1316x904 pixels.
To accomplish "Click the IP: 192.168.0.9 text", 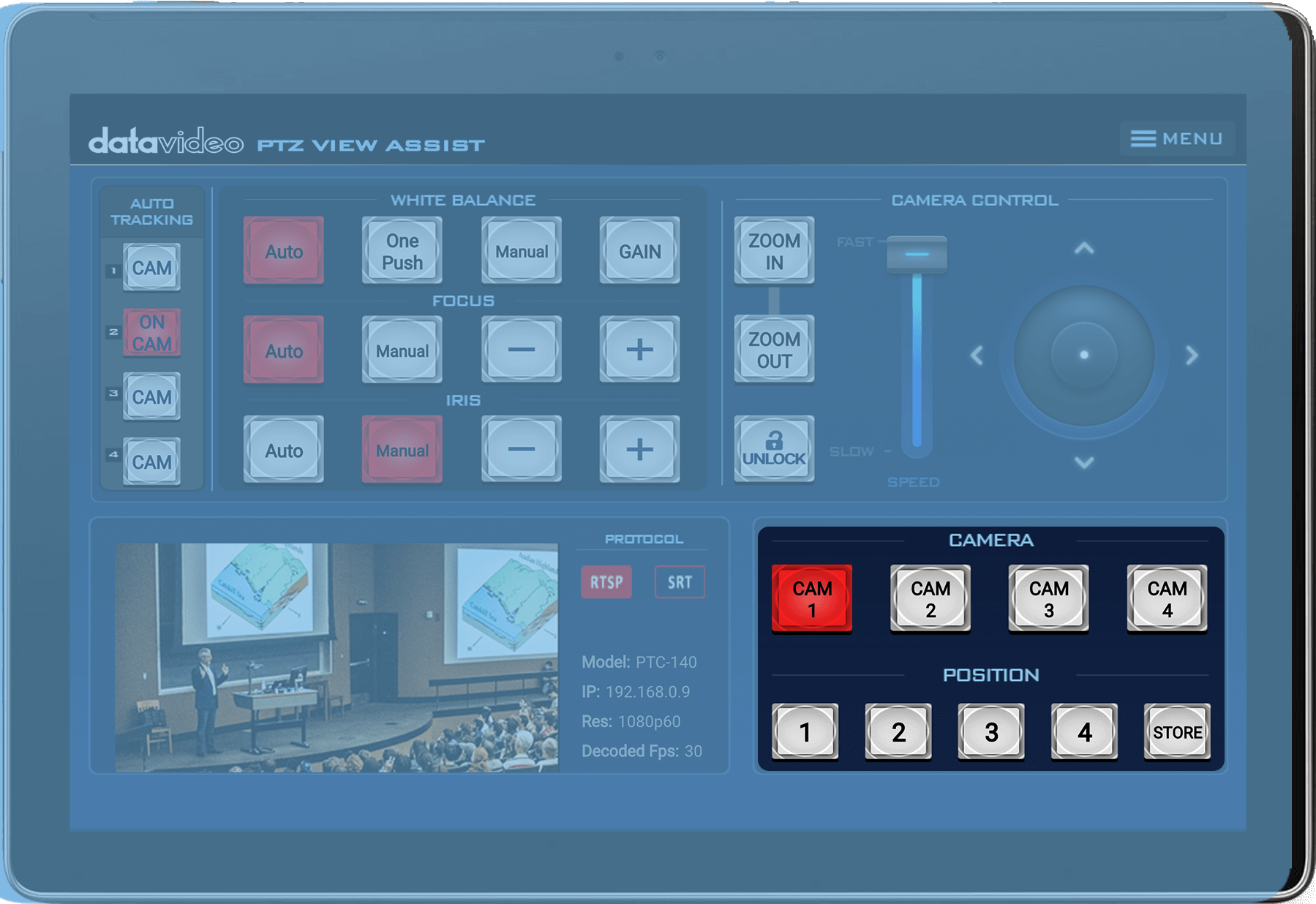I will (x=636, y=692).
